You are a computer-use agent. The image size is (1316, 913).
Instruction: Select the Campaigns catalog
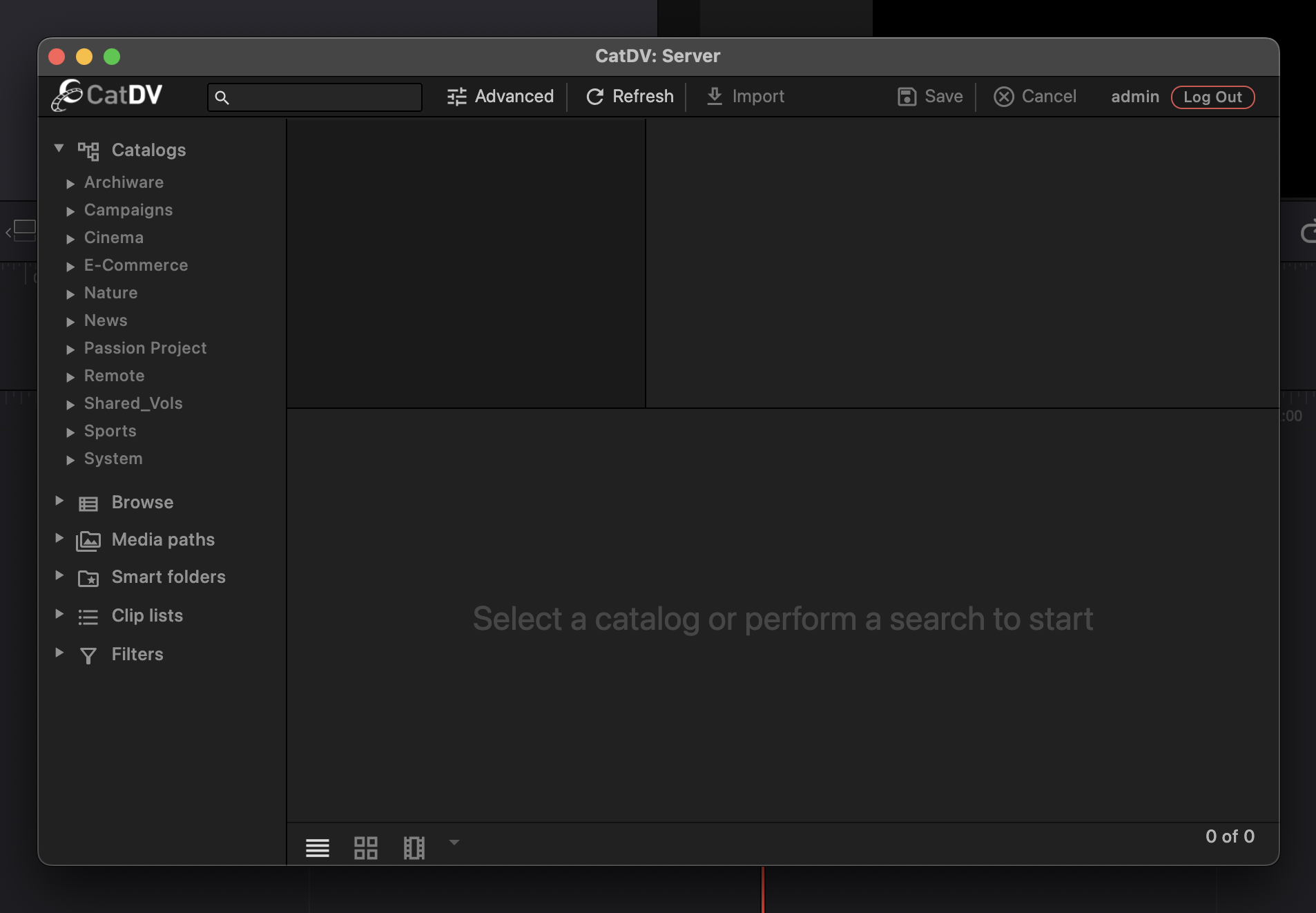pos(128,210)
